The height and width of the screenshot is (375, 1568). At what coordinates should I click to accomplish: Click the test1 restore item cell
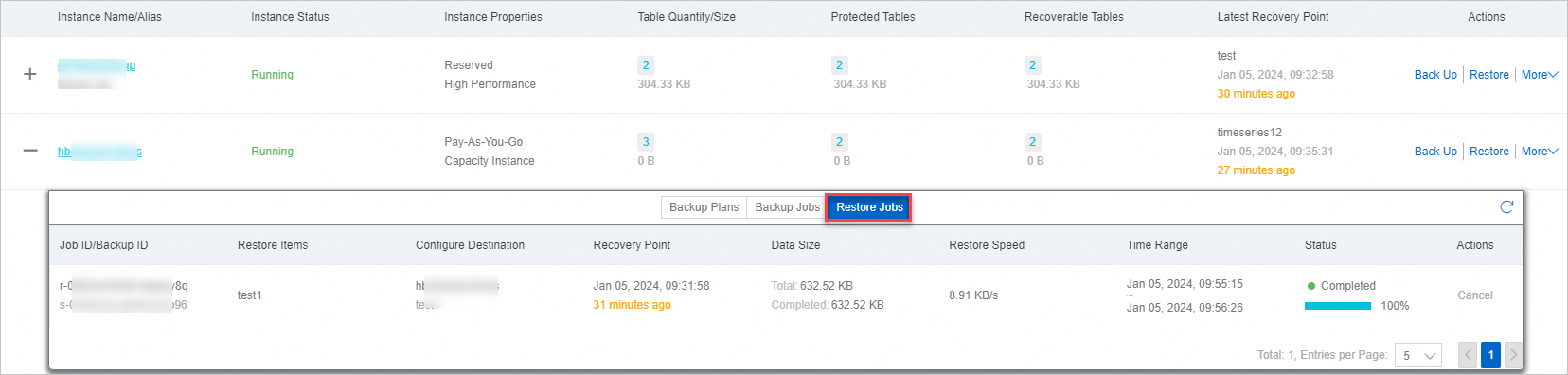pyautogui.click(x=249, y=295)
